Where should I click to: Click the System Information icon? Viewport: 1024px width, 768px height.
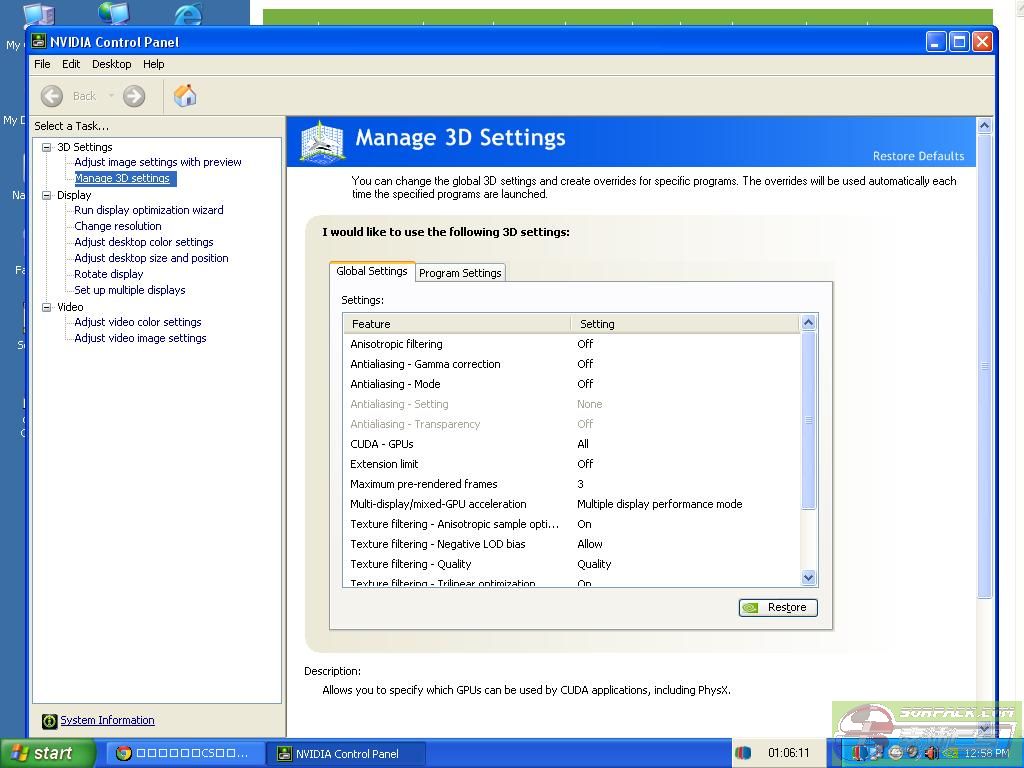(x=49, y=721)
